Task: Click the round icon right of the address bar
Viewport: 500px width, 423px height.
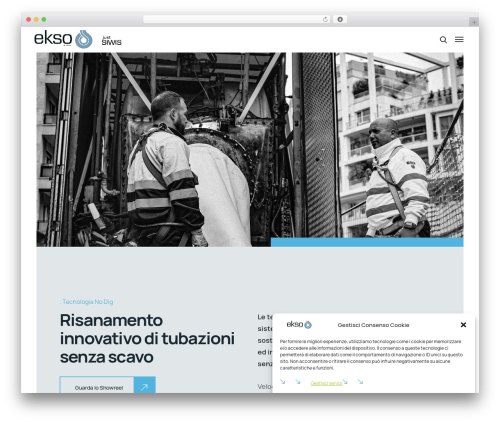Action: point(340,20)
